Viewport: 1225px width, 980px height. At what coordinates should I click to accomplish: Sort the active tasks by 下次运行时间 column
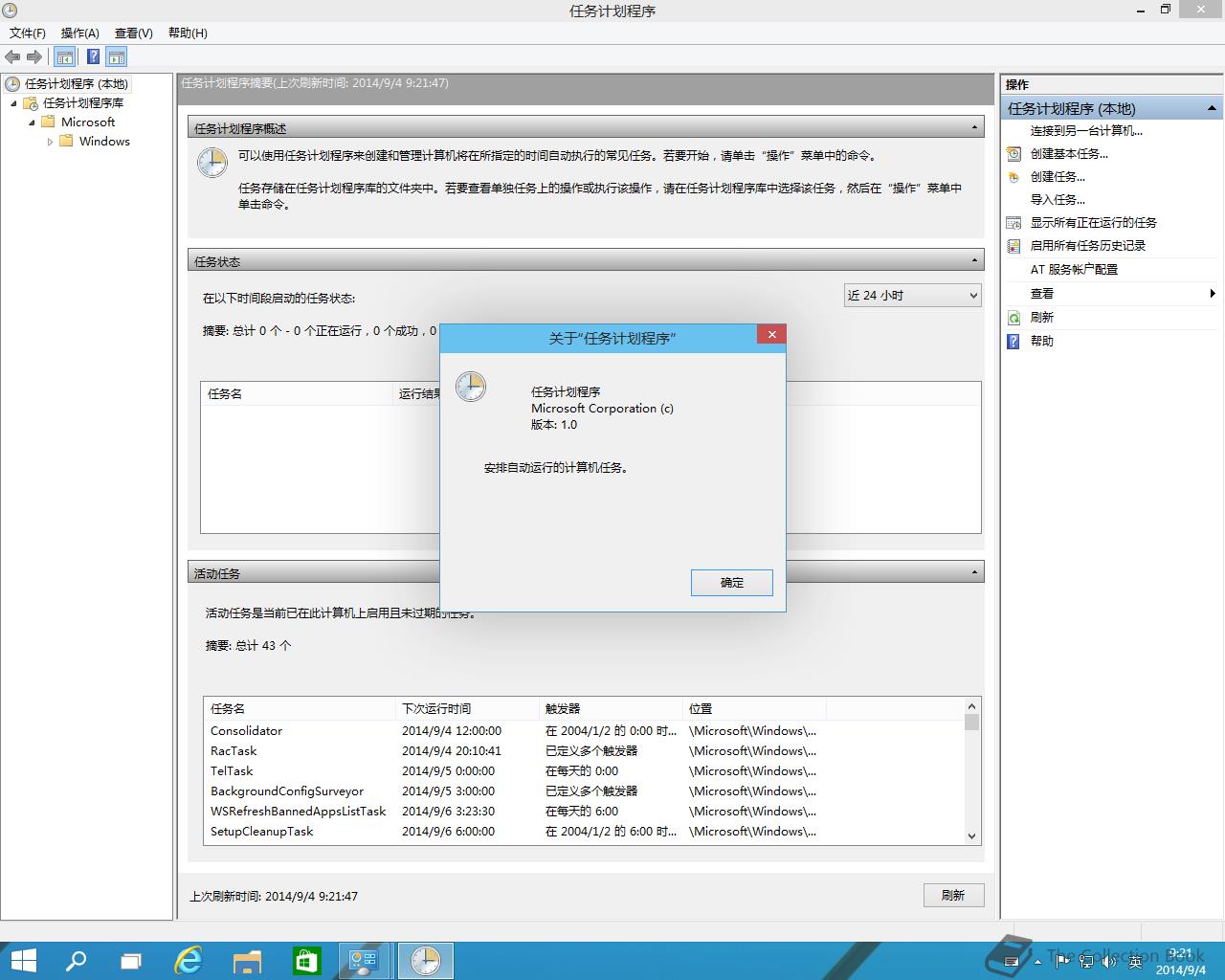pos(467,709)
